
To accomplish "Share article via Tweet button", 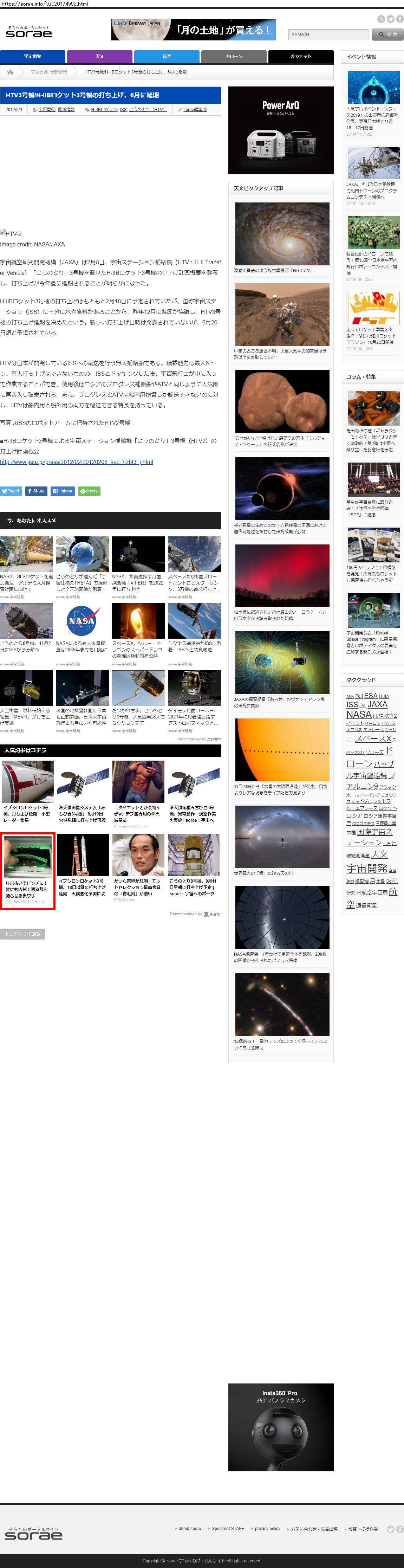I will tap(11, 491).
